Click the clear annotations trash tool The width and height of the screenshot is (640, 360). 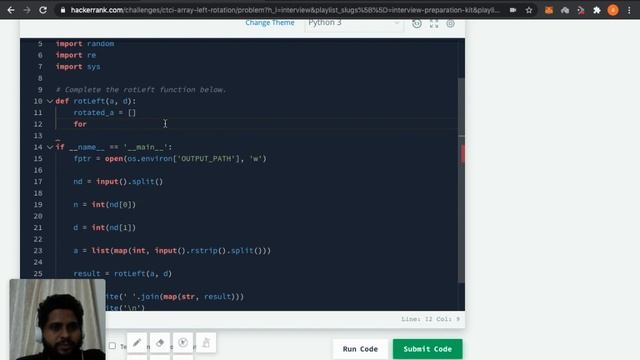coord(206,343)
